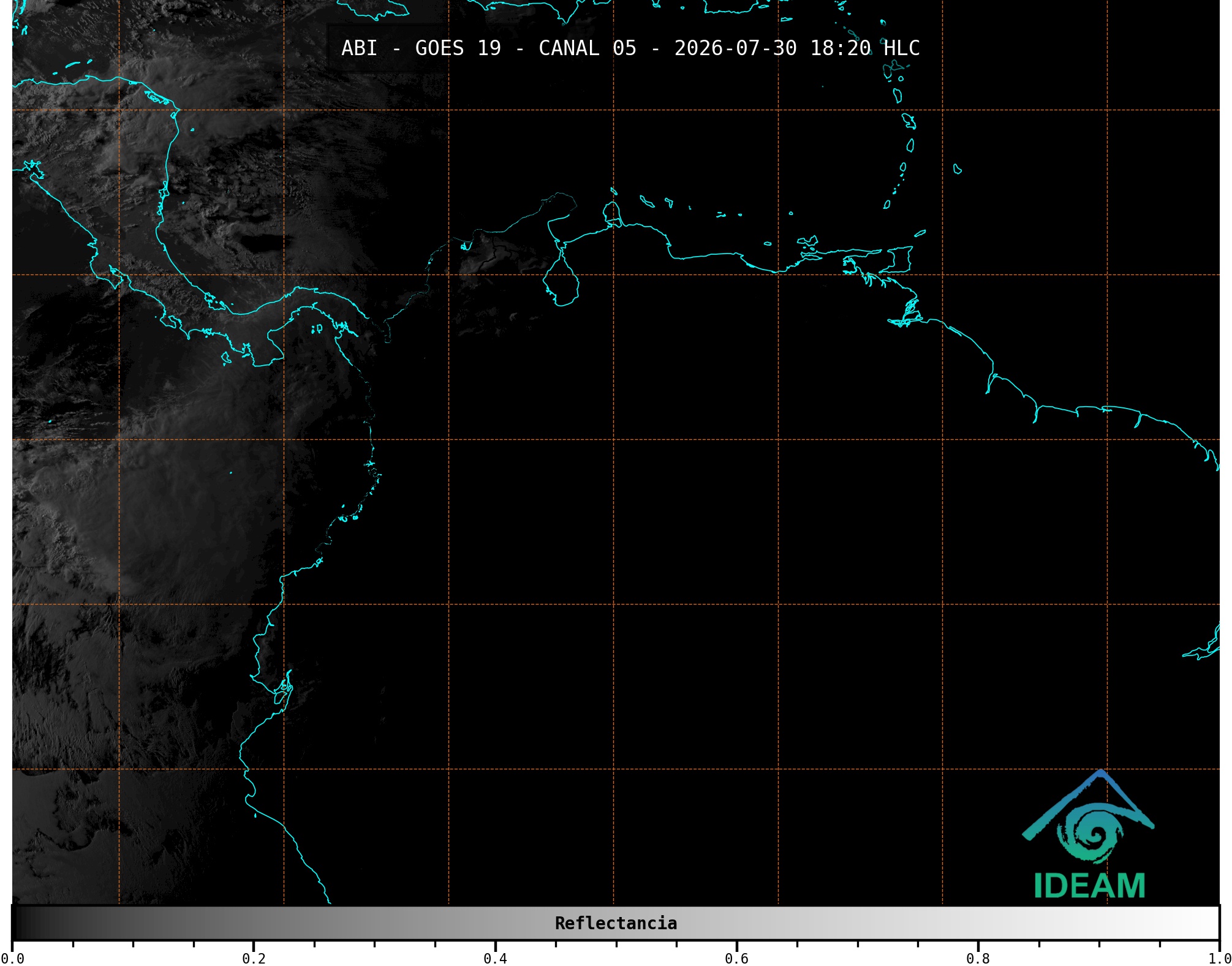Click the Reflectancia colorbar label
This screenshot has width=1232, height=966.
616,923
